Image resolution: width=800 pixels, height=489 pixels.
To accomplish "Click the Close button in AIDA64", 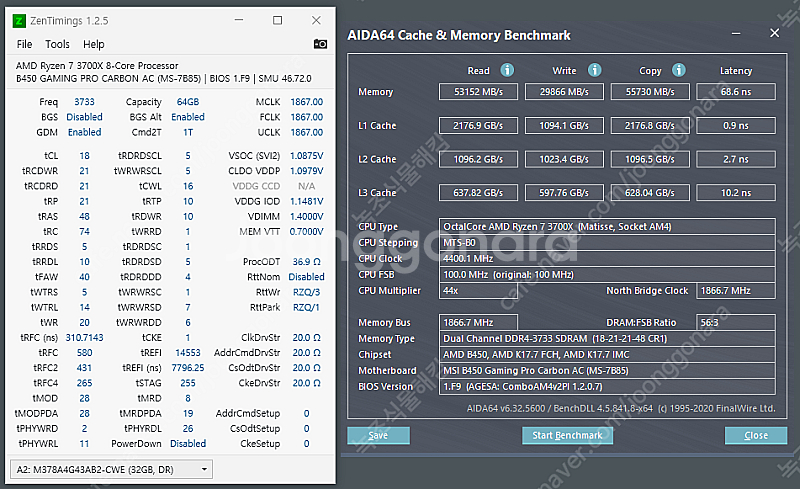I will pyautogui.click(x=756, y=435).
